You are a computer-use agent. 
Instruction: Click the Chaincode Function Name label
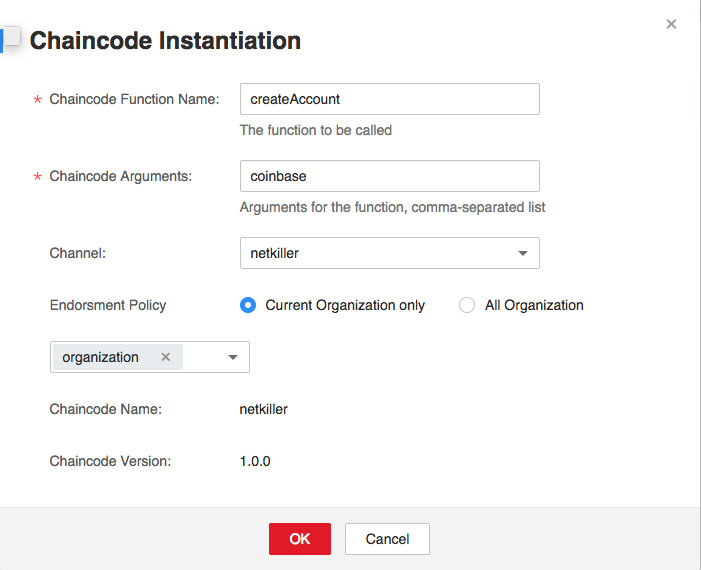click(134, 99)
